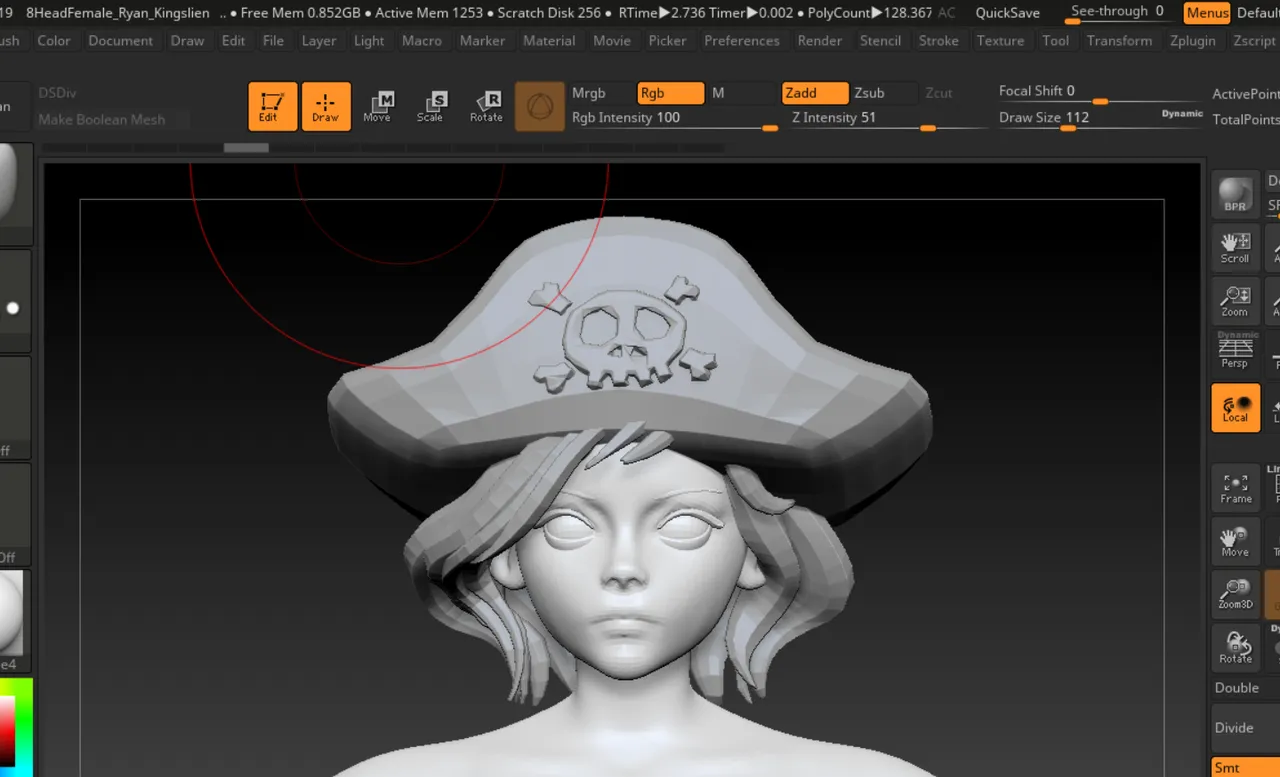Screen dimensions: 1280x777
Task: Render with the BPR button
Action: click(x=1236, y=196)
